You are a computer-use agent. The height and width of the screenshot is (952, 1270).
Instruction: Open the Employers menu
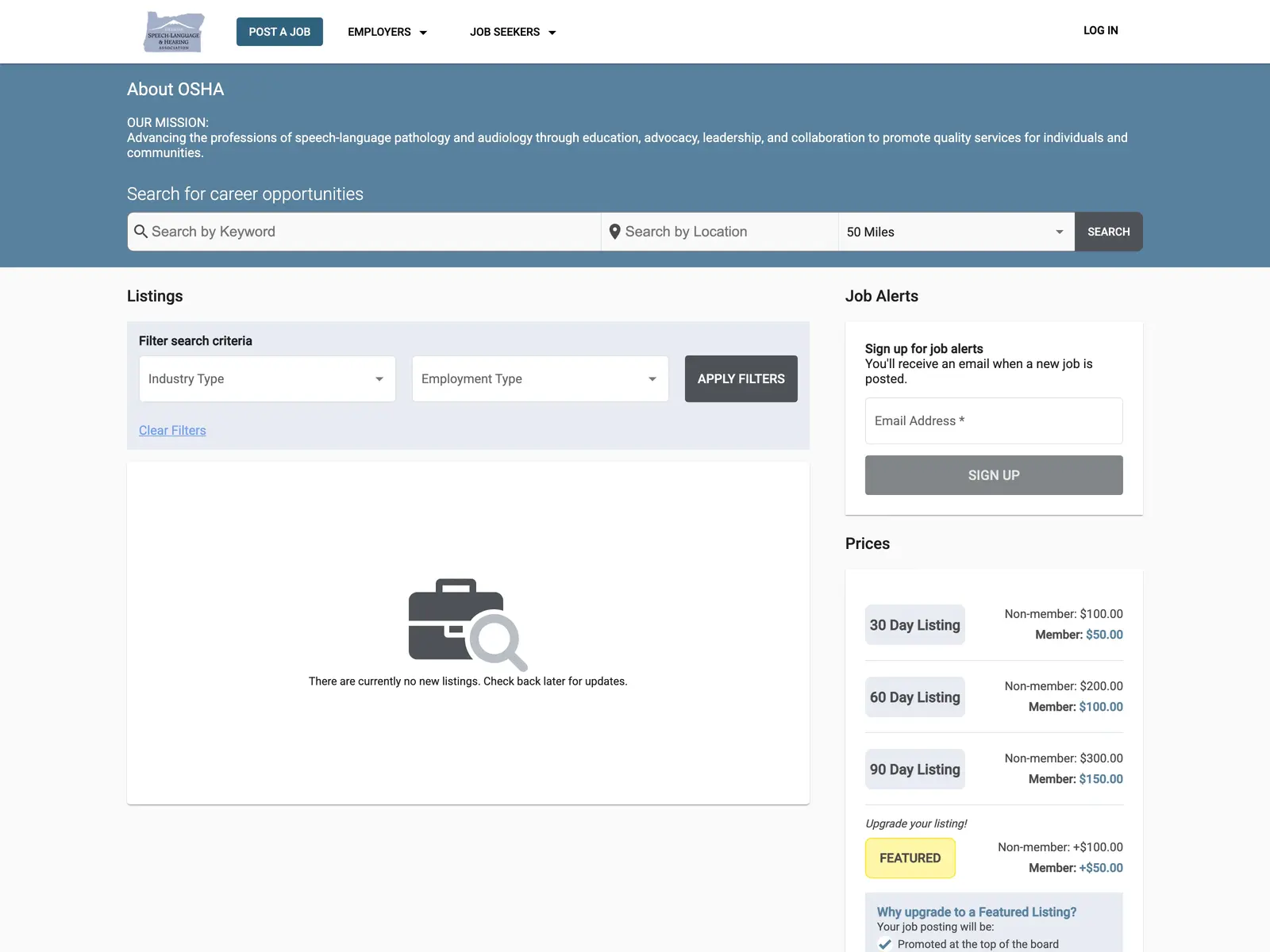point(387,32)
